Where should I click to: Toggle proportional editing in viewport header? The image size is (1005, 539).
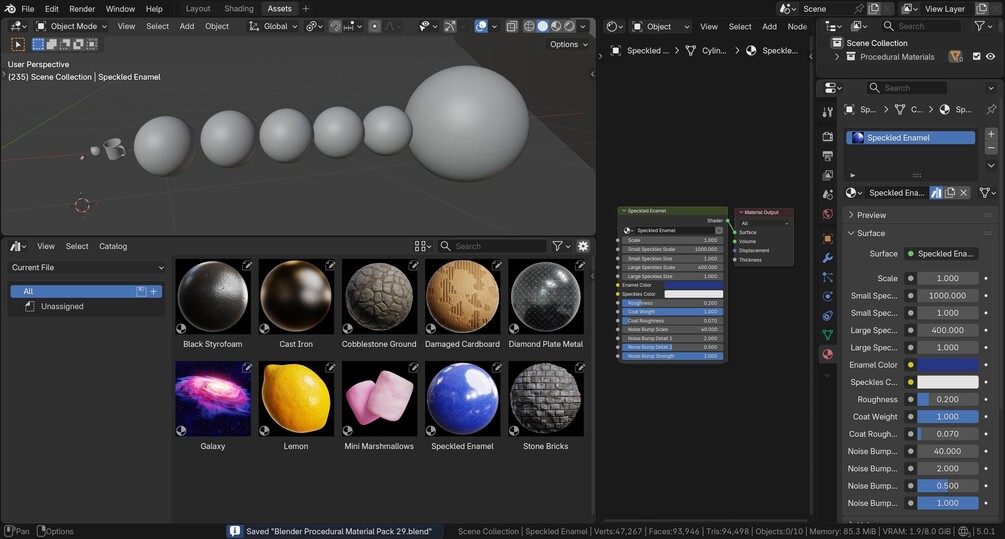[x=375, y=26]
